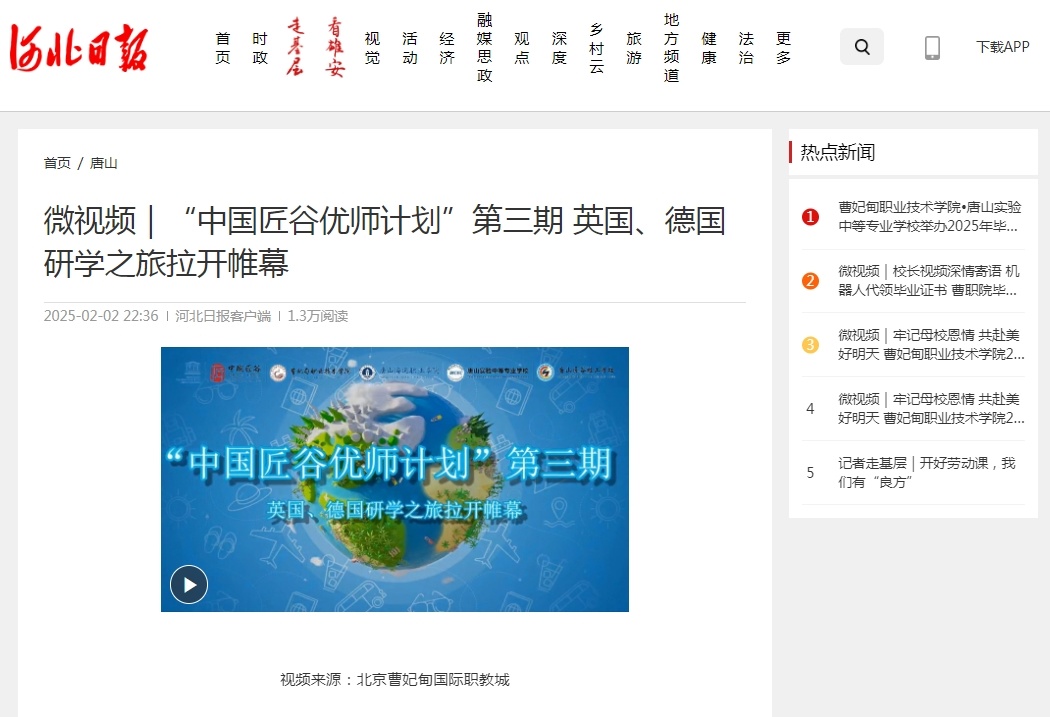Image resolution: width=1050 pixels, height=717 pixels.
Task: Click the article headline 微视频｜中国匠谷优师计划
Action: (x=384, y=241)
